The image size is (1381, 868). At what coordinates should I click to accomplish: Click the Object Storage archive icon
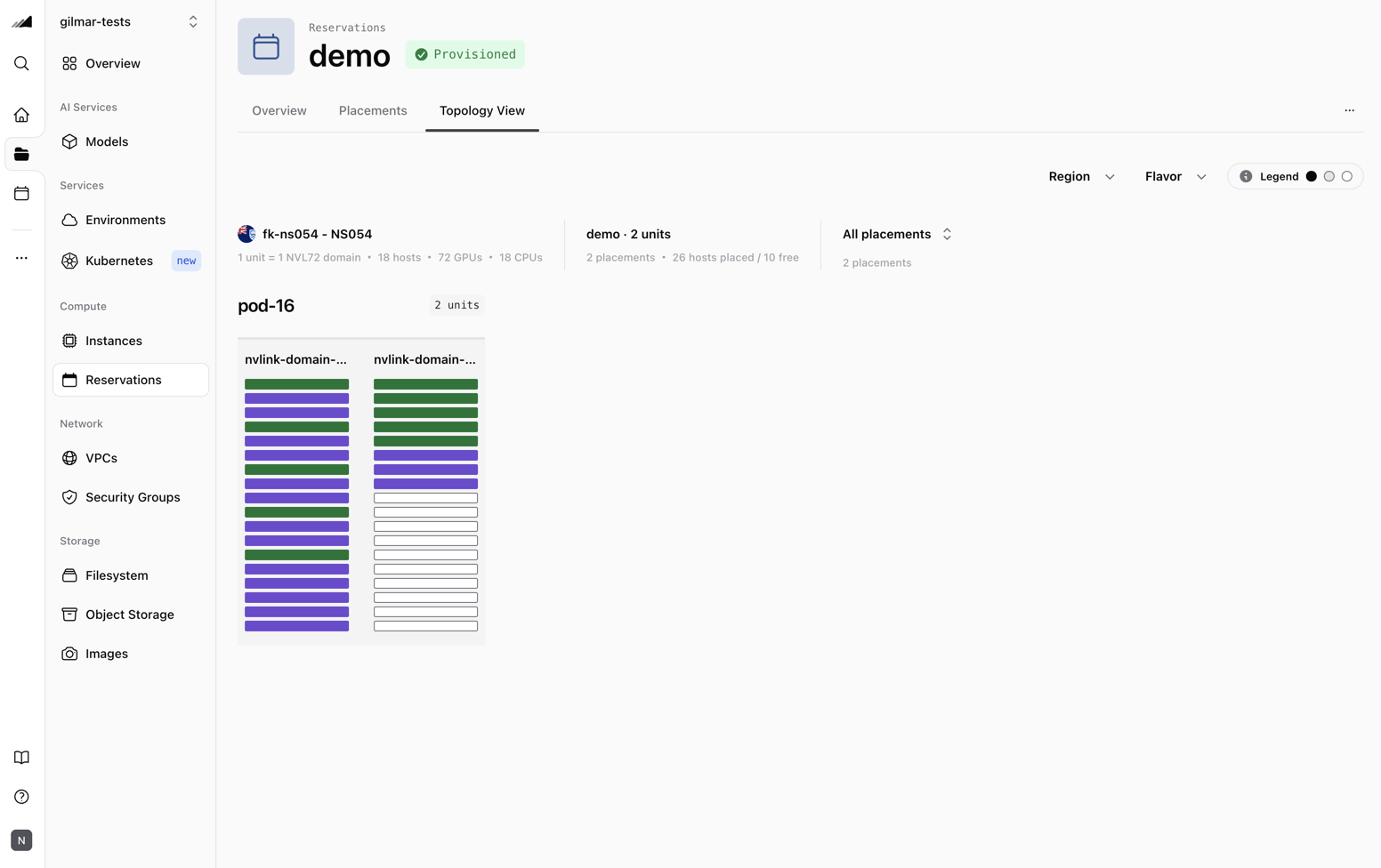pyautogui.click(x=69, y=615)
